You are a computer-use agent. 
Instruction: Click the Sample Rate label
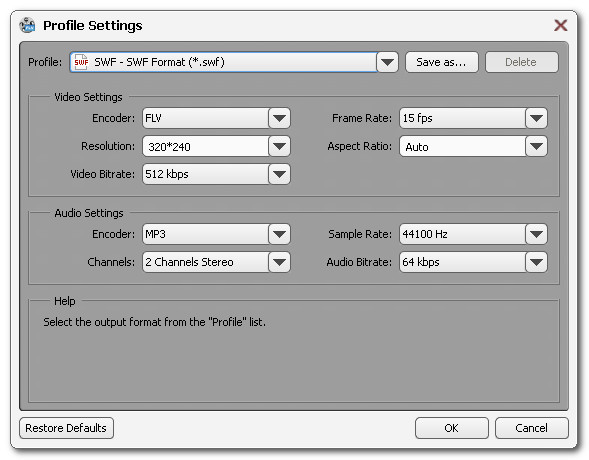point(360,234)
